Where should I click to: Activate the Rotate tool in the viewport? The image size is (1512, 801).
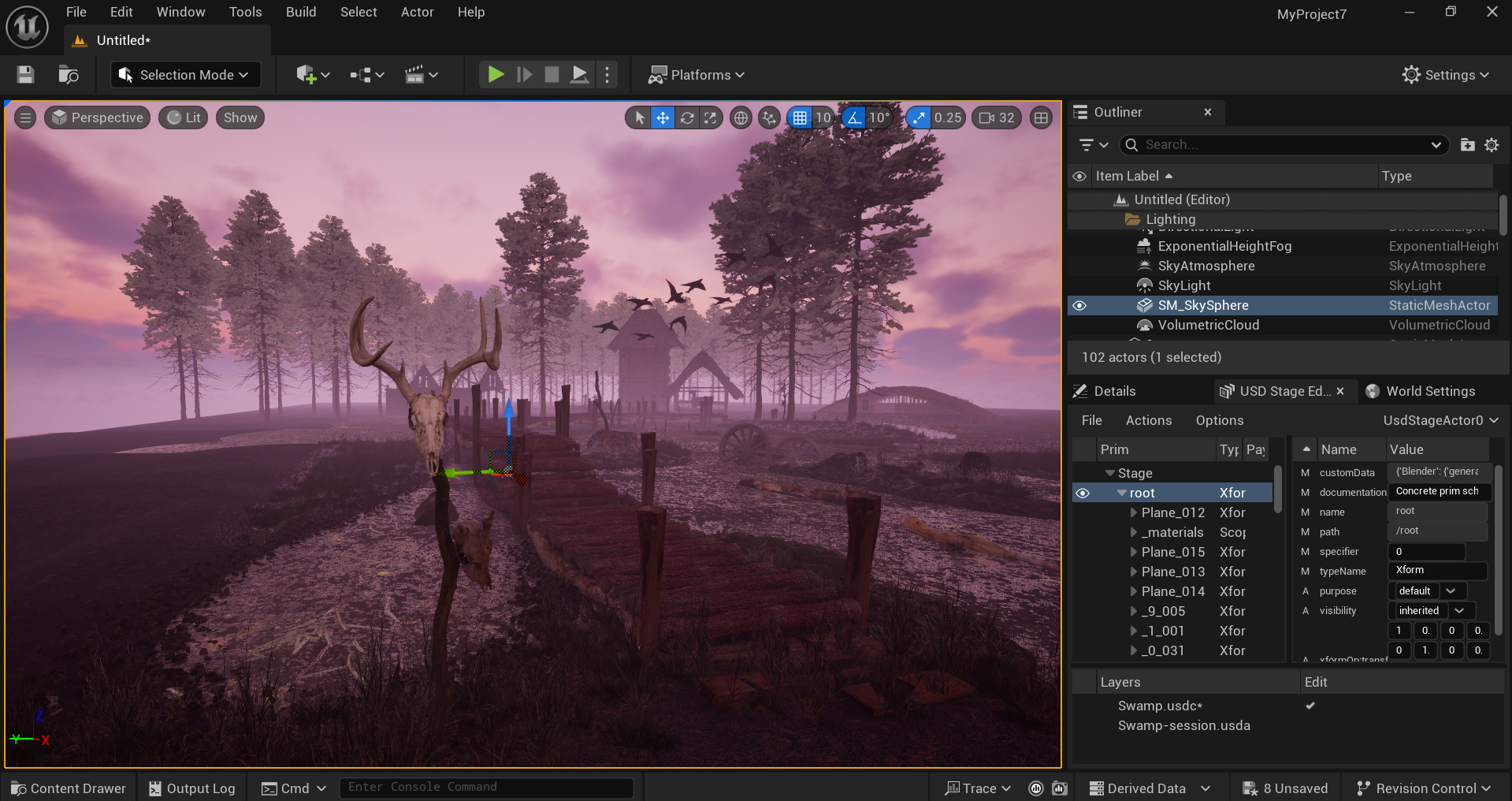(x=687, y=117)
